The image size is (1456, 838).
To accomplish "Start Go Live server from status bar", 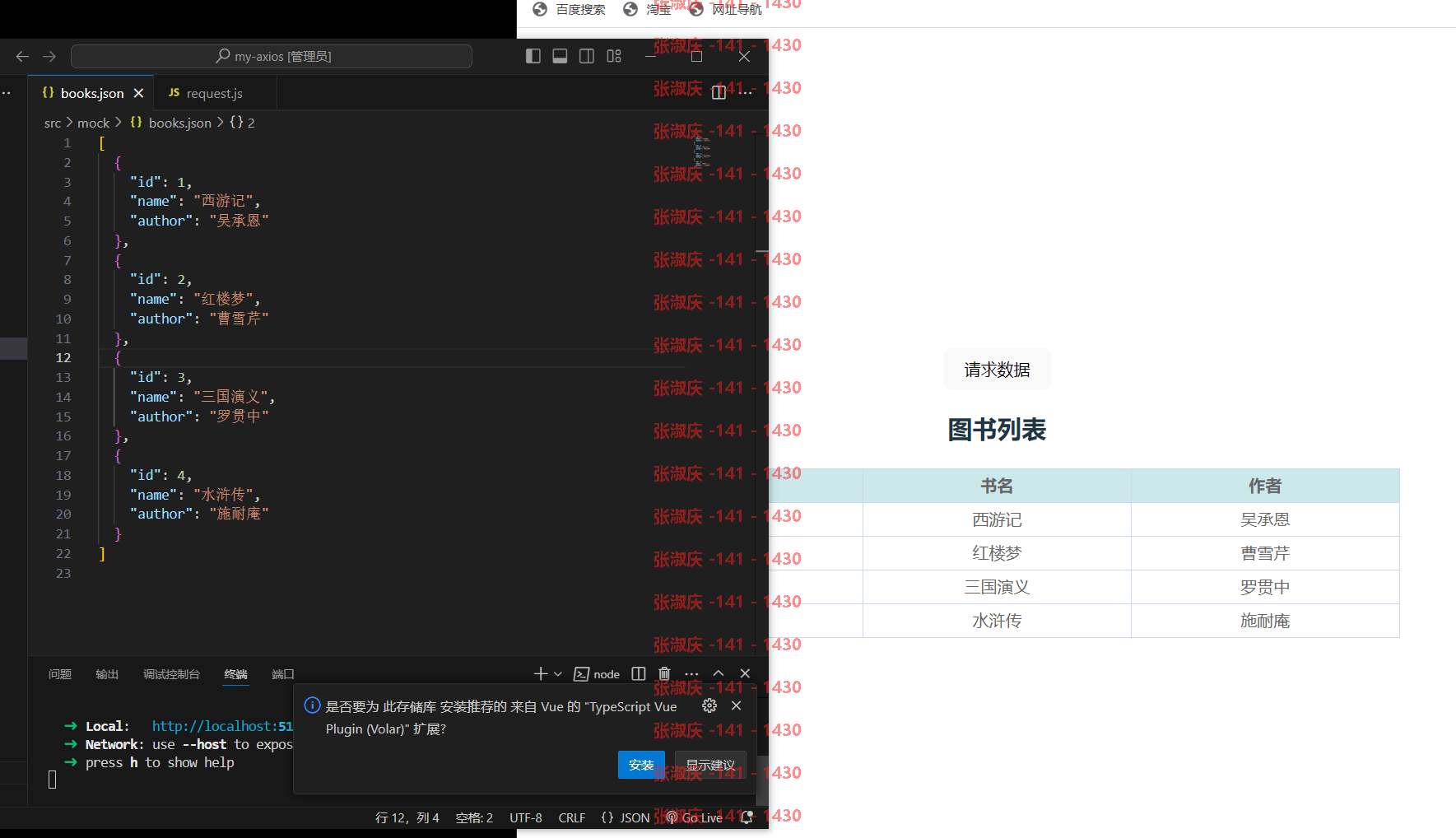I will (695, 817).
